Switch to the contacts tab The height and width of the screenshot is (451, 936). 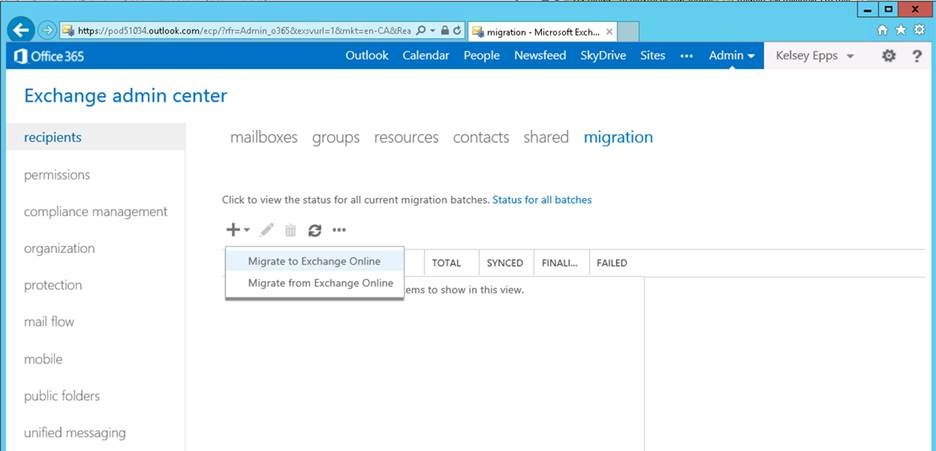tap(481, 137)
